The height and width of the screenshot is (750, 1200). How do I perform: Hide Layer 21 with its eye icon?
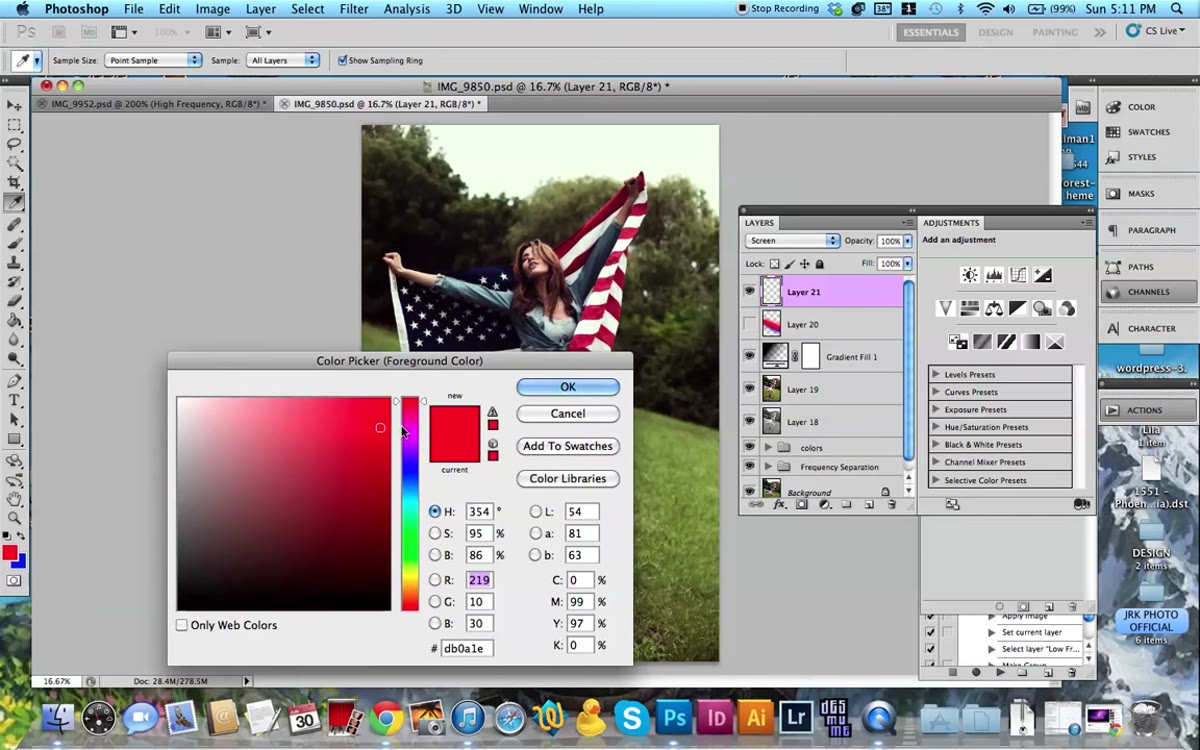coord(749,292)
